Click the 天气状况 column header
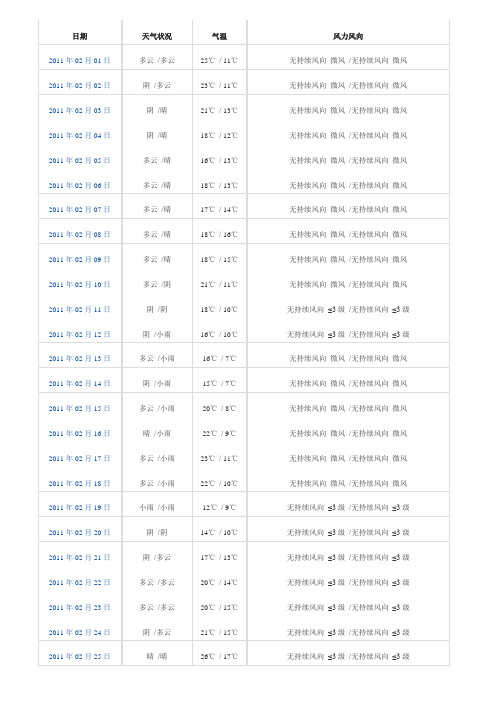This screenshot has height=702, width=496. point(157,36)
